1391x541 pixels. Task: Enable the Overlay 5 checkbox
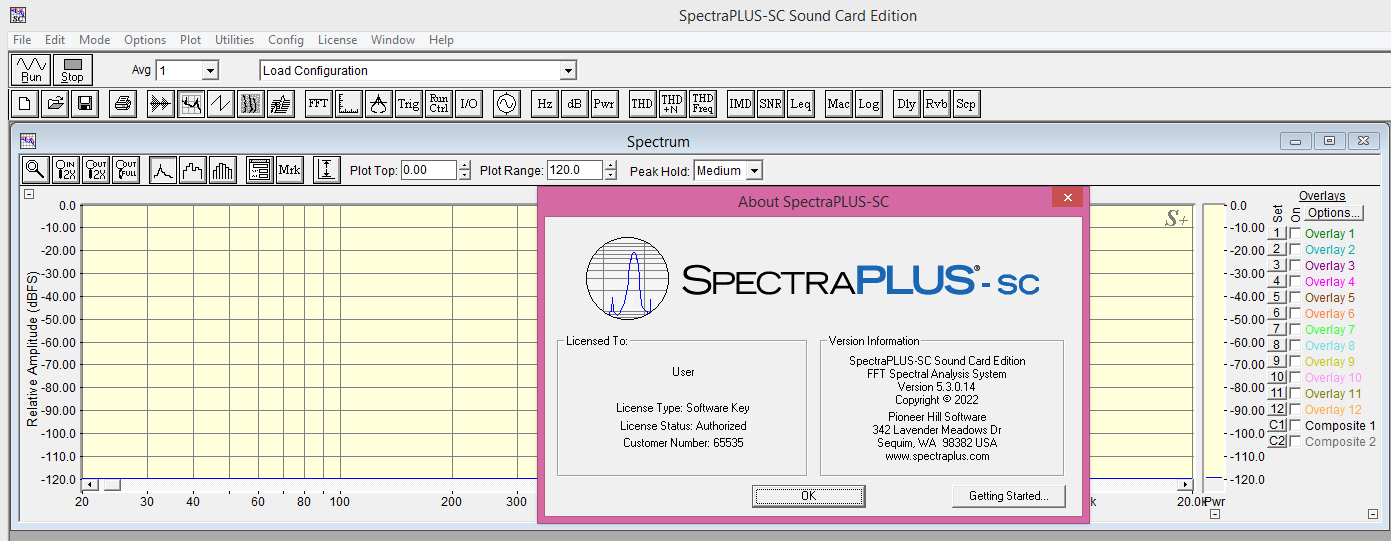coord(1296,297)
